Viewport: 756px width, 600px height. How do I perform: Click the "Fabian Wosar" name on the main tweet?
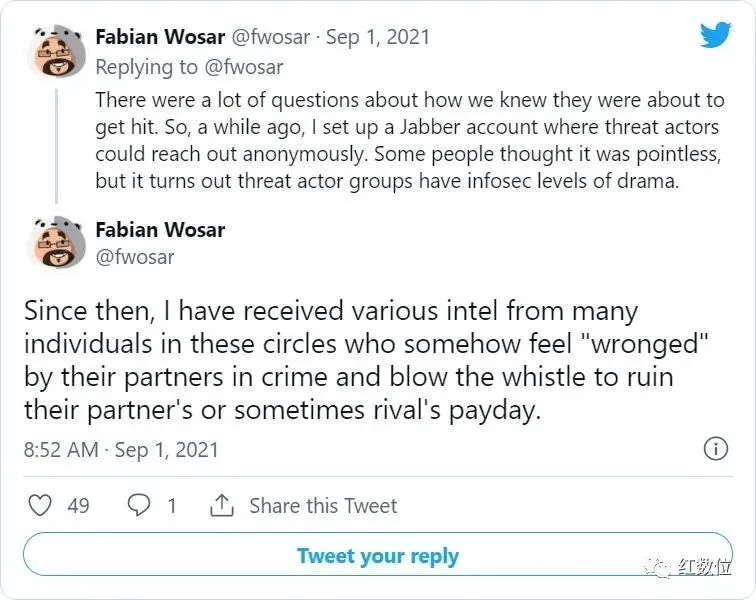tap(160, 230)
